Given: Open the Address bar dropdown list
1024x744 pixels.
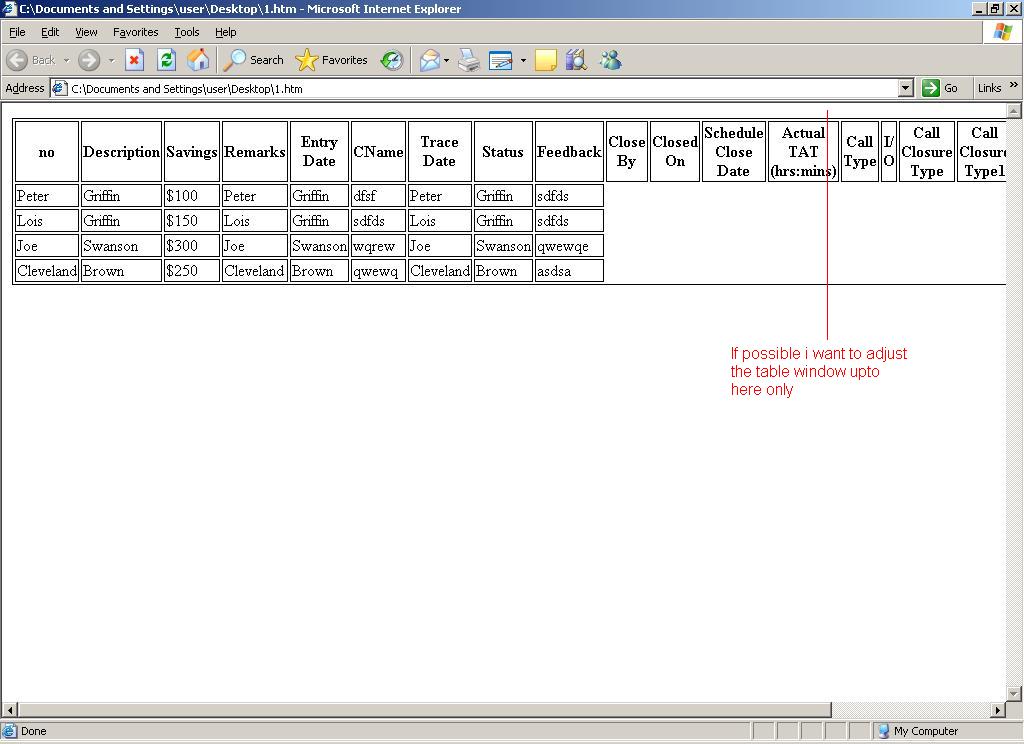Looking at the screenshot, I should 906,88.
